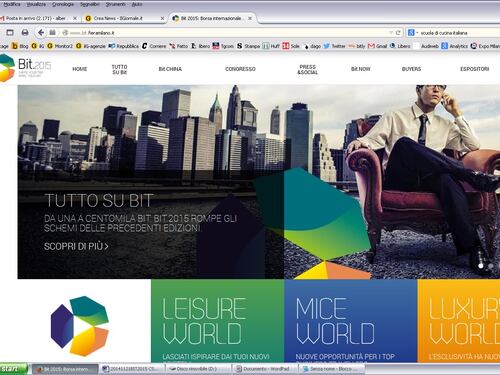The width and height of the screenshot is (500, 375).
Task: Open Bit NOW navigation item
Action: click(x=360, y=69)
